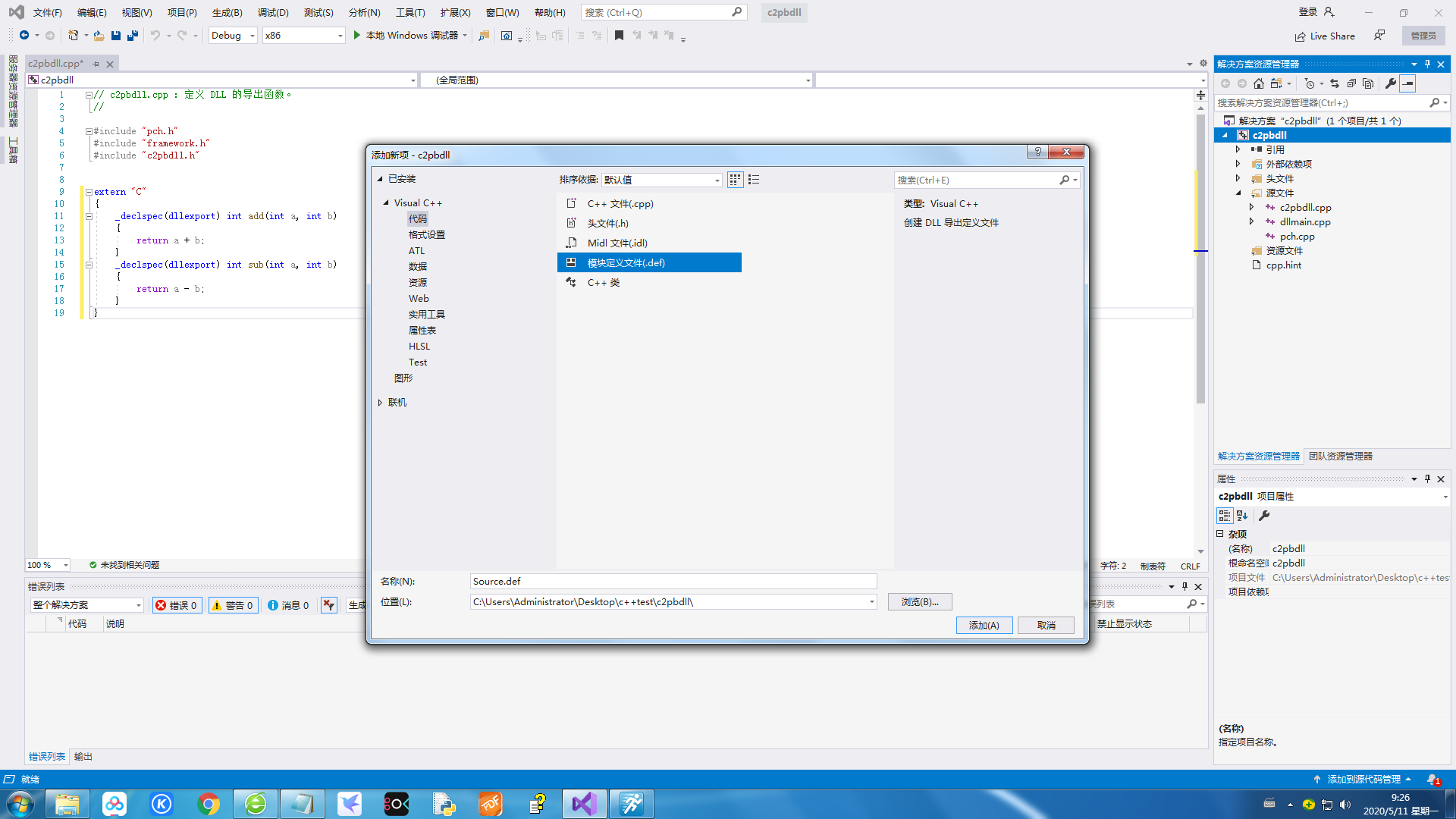The image size is (1456, 819).
Task: Open the 排序依据 默认值 dropdown
Action: 661,180
